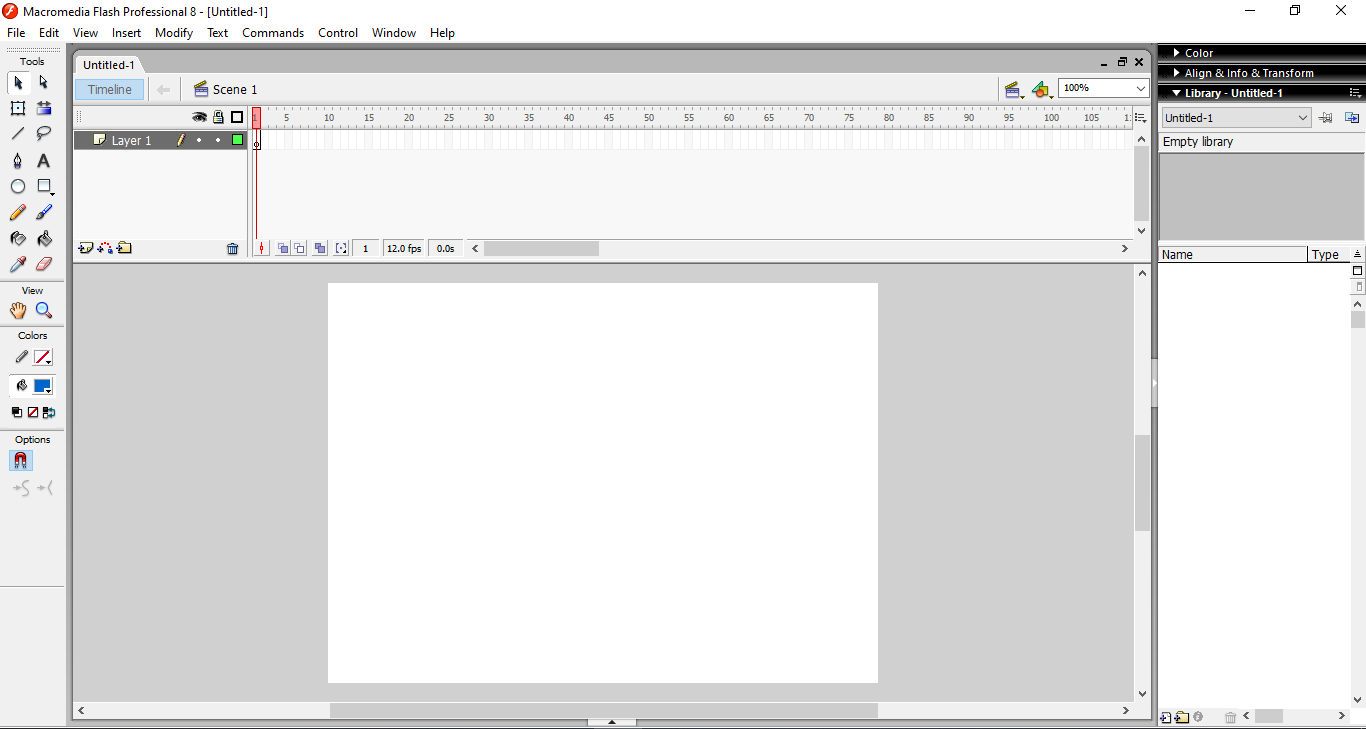Hide all layers with the eye icon

(199, 117)
